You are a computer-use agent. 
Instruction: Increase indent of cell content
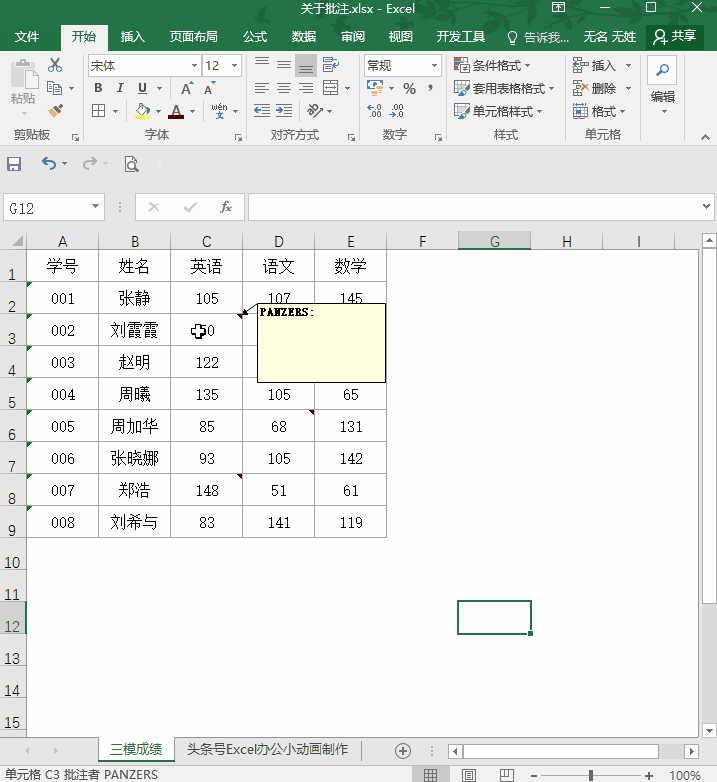click(284, 111)
